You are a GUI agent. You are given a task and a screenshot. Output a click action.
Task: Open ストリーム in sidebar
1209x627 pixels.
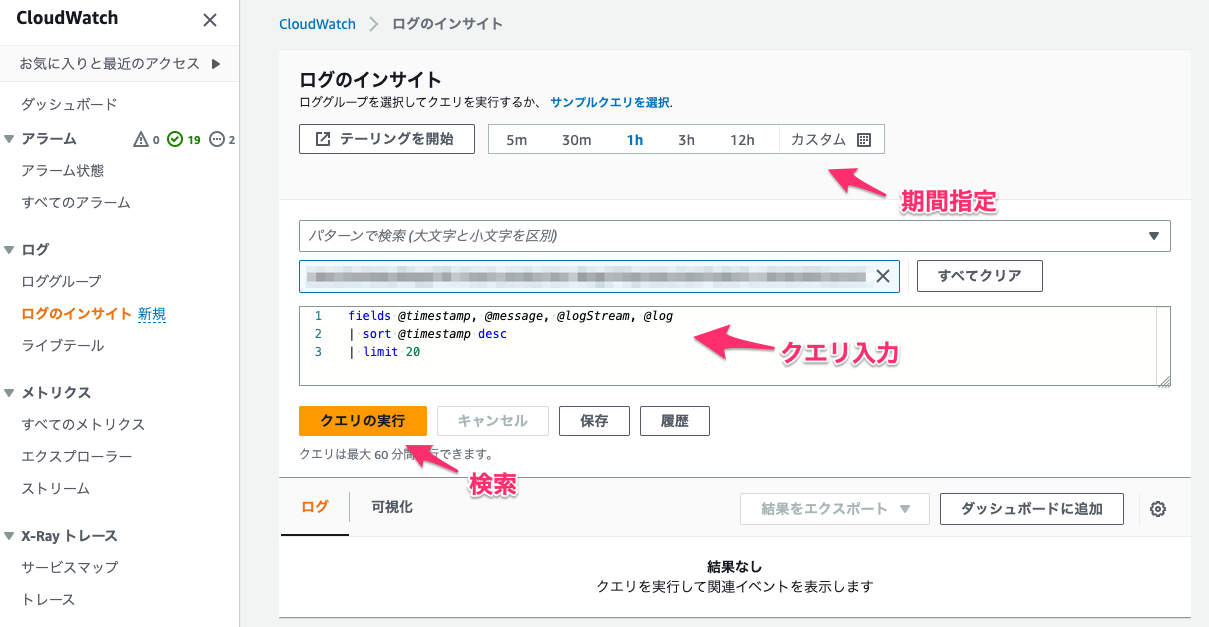pos(55,489)
